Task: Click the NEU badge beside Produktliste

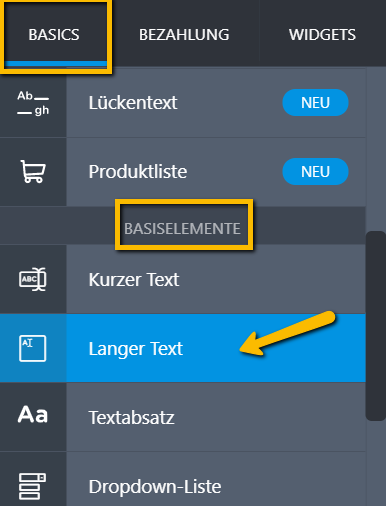Action: 315,172
